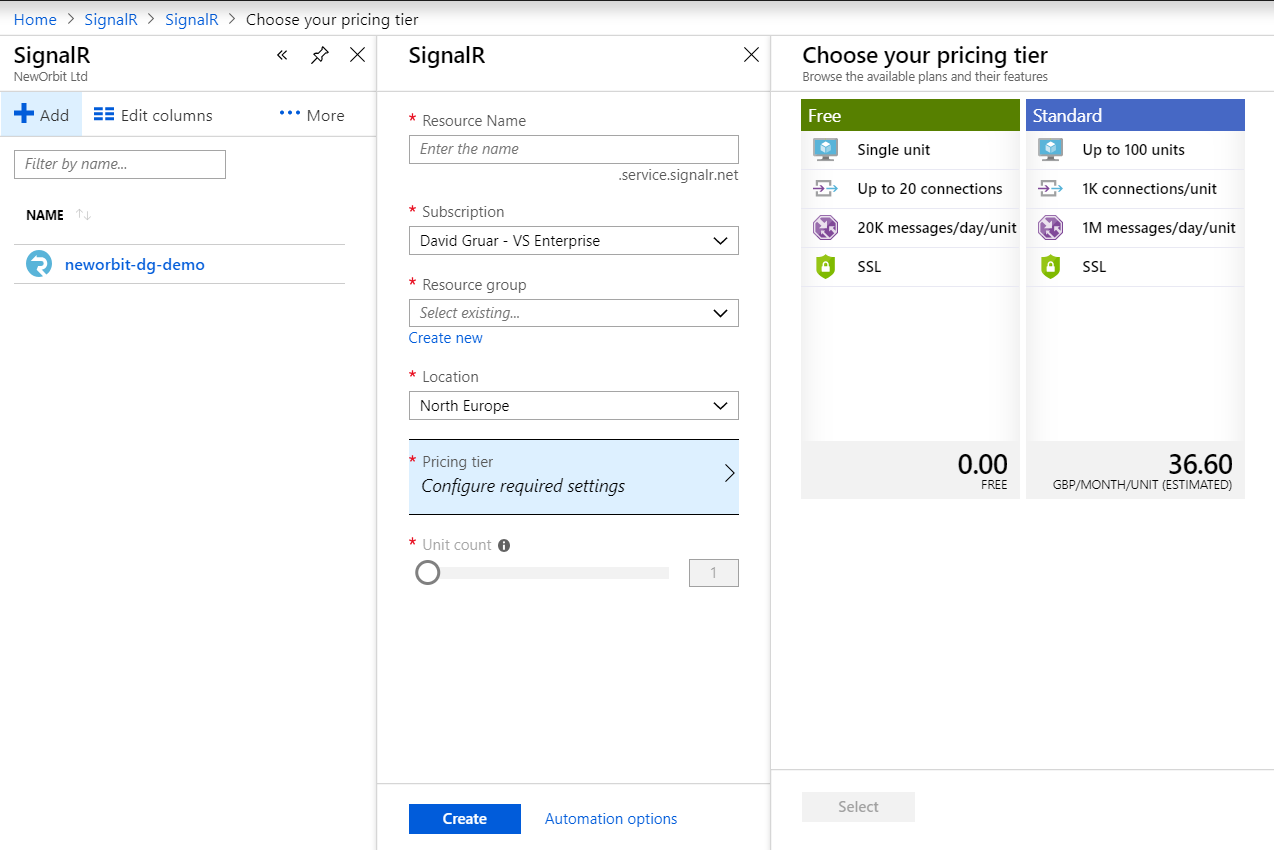Click the neworbit-dg-demo resource icon
Image resolution: width=1274 pixels, height=850 pixels.
[39, 264]
